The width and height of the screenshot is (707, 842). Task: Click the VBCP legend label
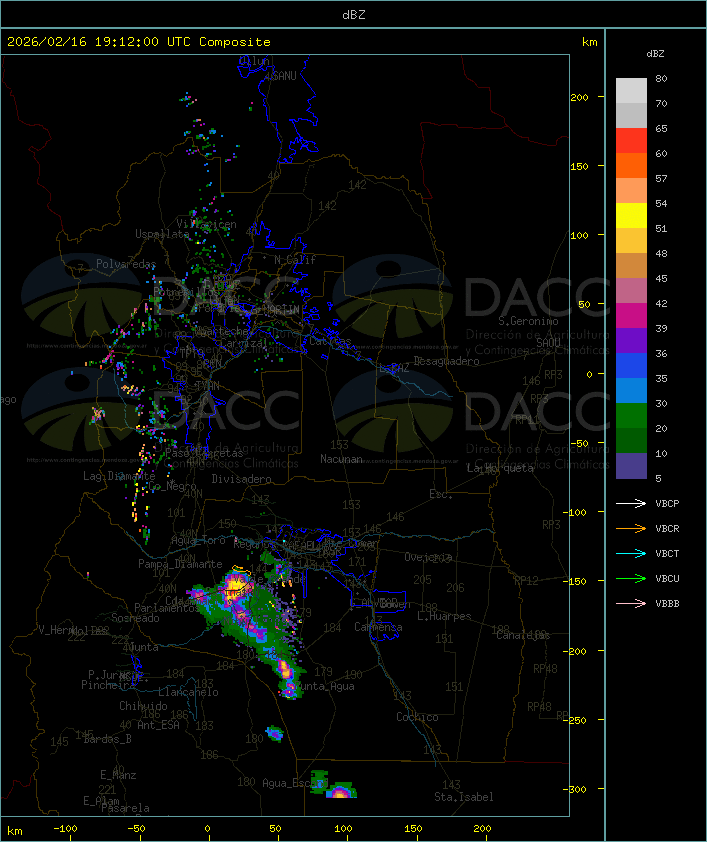pos(667,504)
